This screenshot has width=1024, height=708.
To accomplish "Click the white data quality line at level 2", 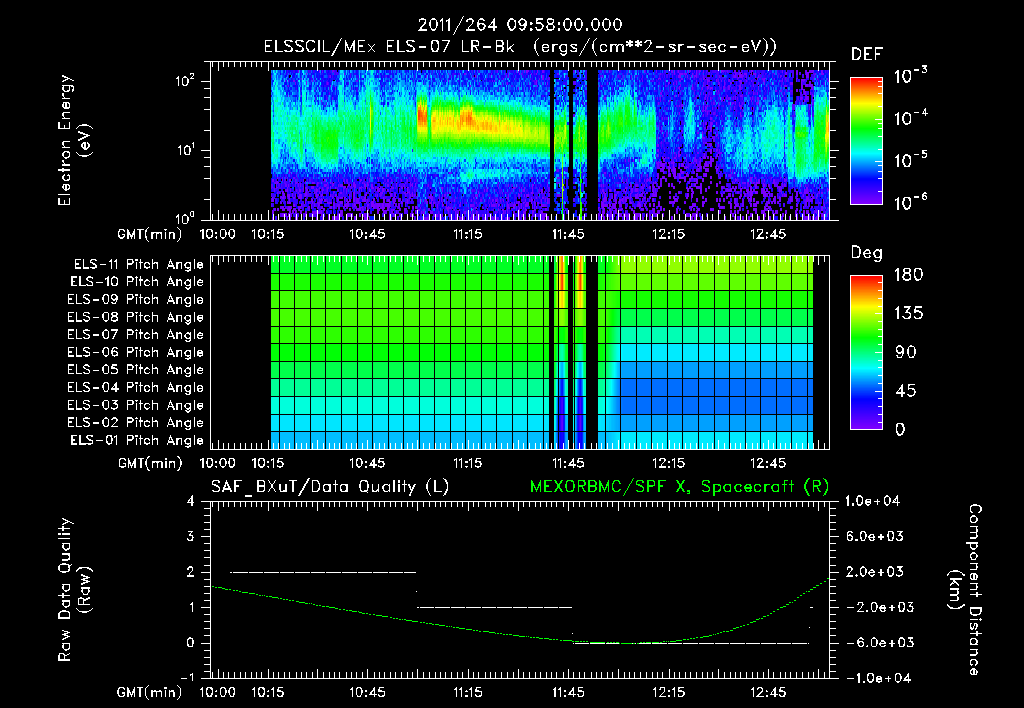I will 323,572.
